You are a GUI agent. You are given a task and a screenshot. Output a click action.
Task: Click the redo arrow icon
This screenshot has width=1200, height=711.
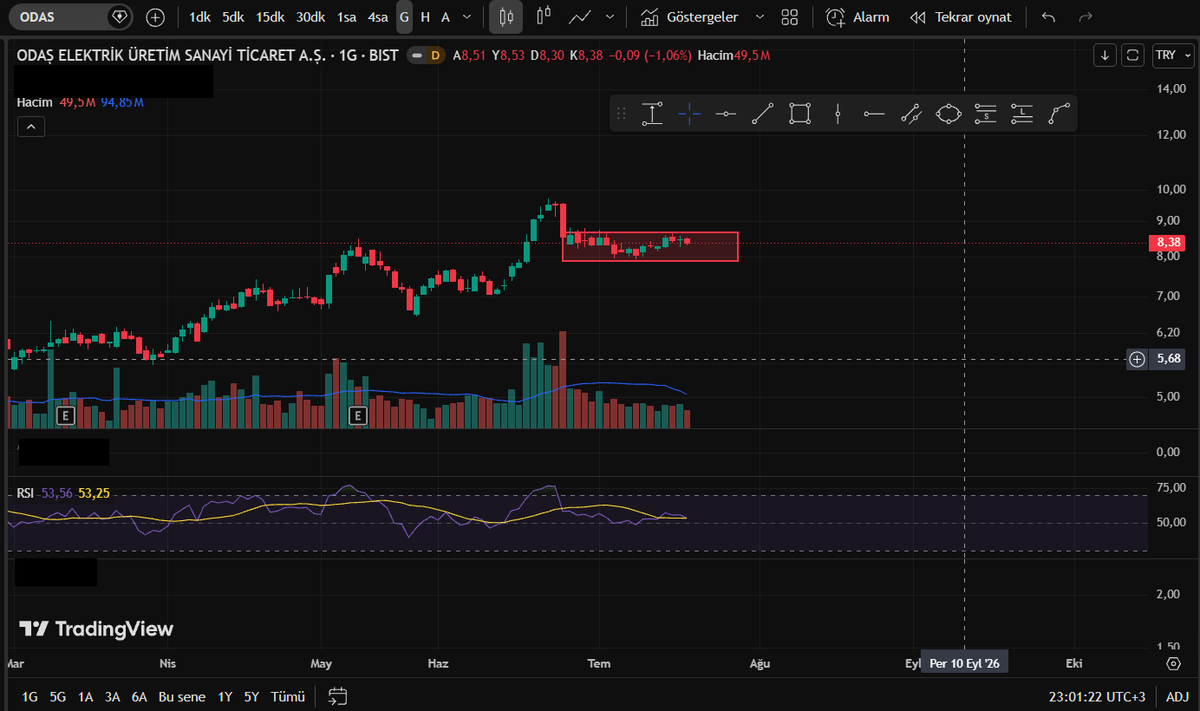tap(1086, 17)
